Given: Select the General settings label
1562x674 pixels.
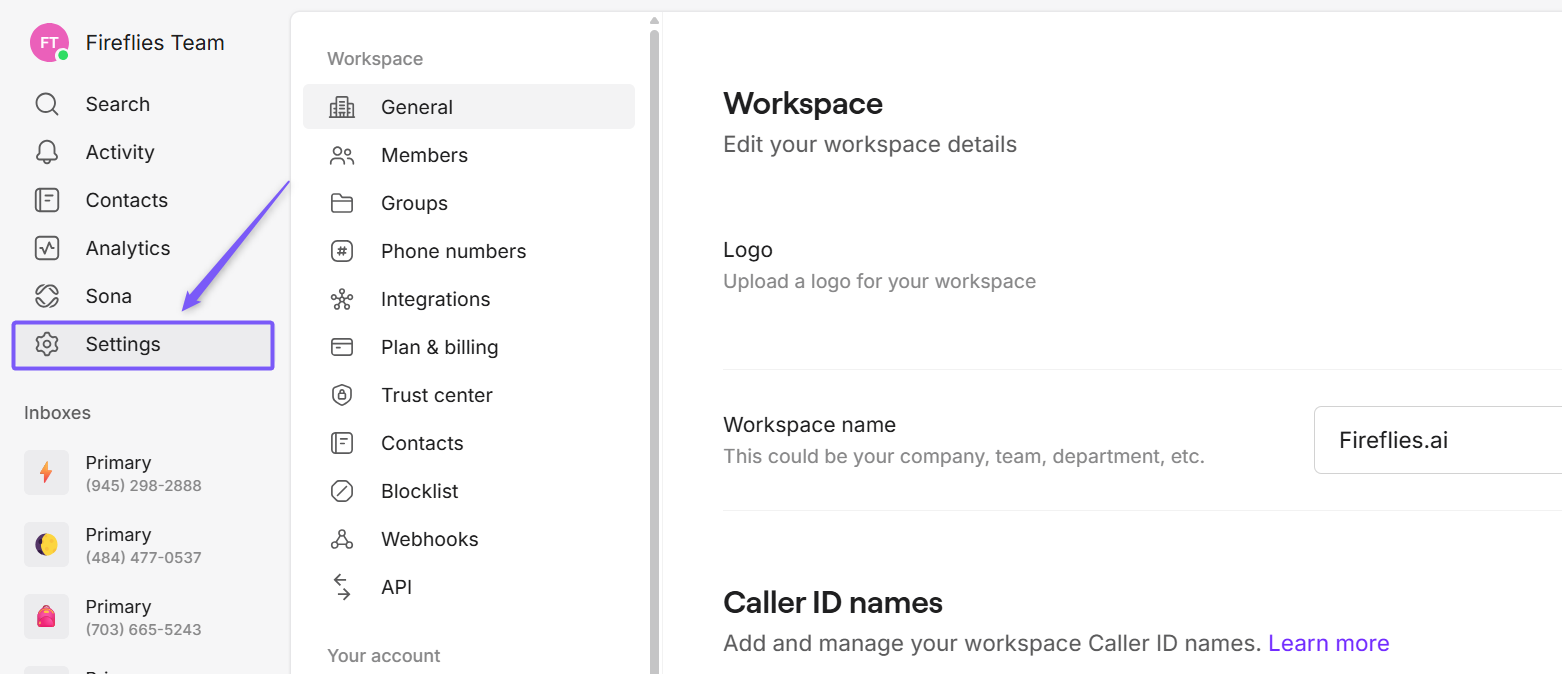Looking at the screenshot, I should pyautogui.click(x=417, y=107).
